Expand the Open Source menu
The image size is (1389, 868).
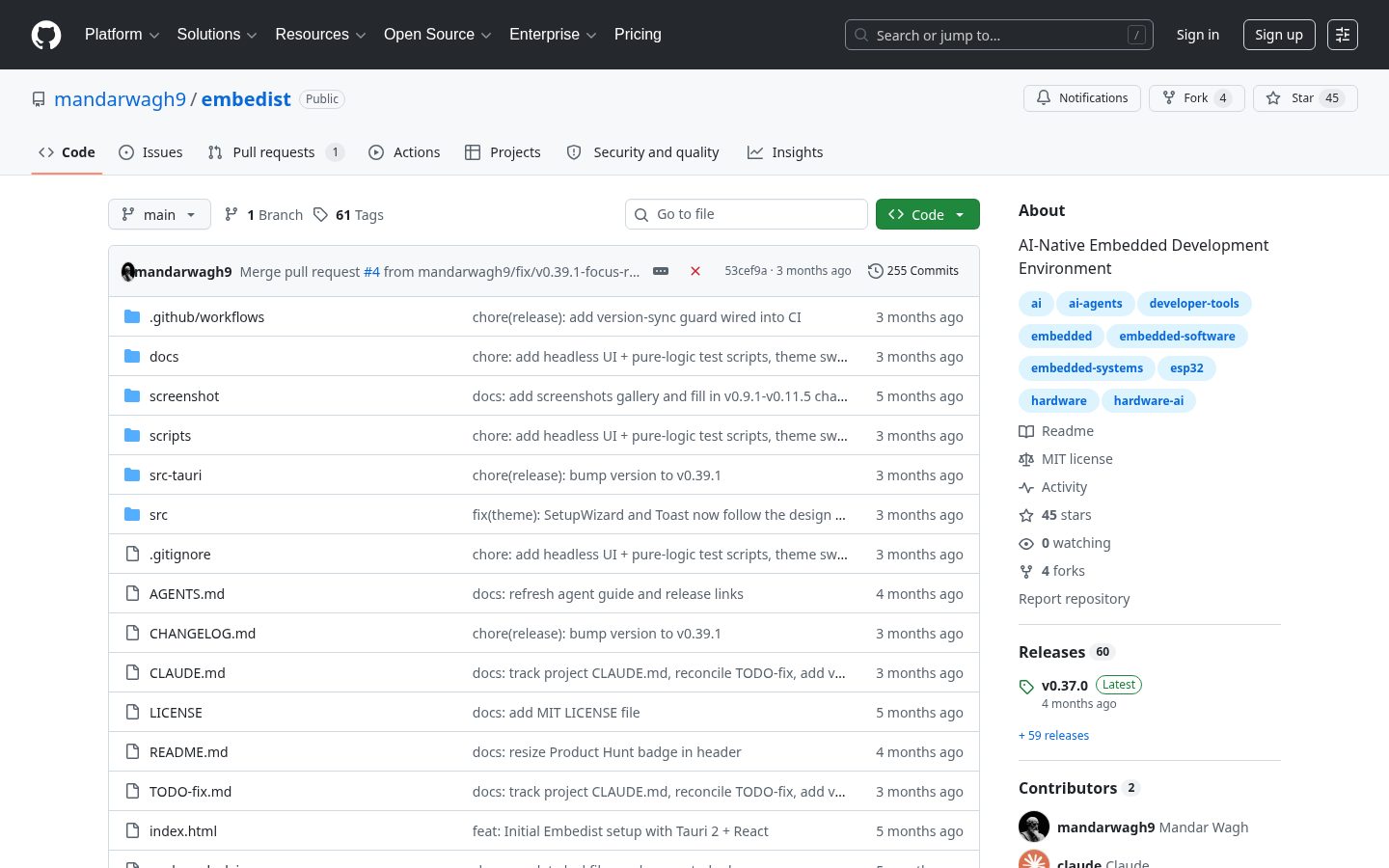pyautogui.click(x=438, y=35)
